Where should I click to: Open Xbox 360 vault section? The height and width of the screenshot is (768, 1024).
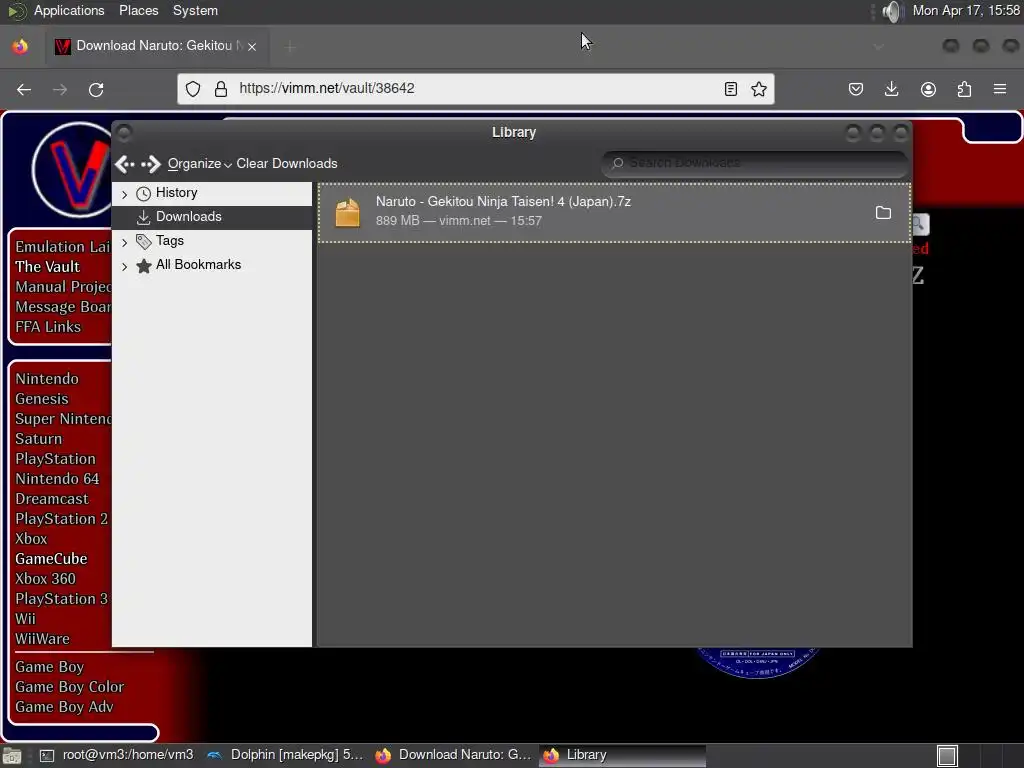(46, 579)
